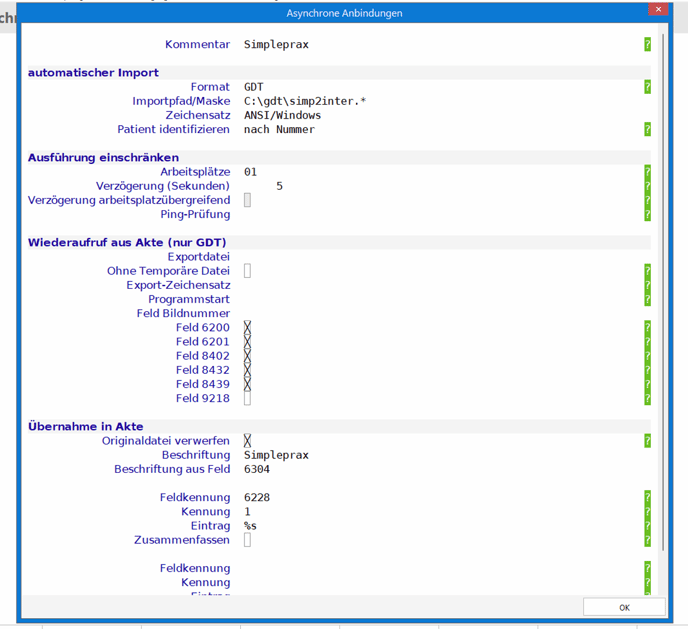Uncheck the Feld 6200 checkbox

tap(247, 328)
